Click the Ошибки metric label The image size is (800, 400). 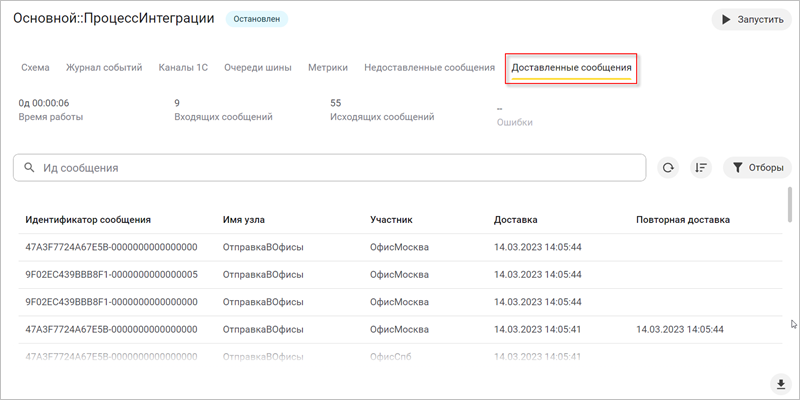(x=514, y=122)
